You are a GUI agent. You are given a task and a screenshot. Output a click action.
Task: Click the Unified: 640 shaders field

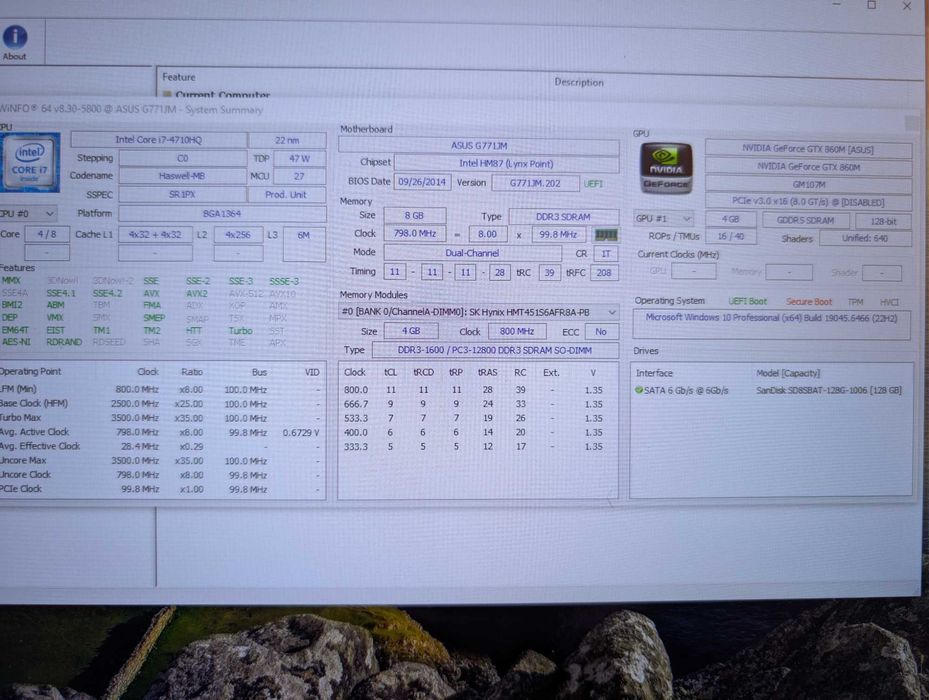tap(865, 238)
